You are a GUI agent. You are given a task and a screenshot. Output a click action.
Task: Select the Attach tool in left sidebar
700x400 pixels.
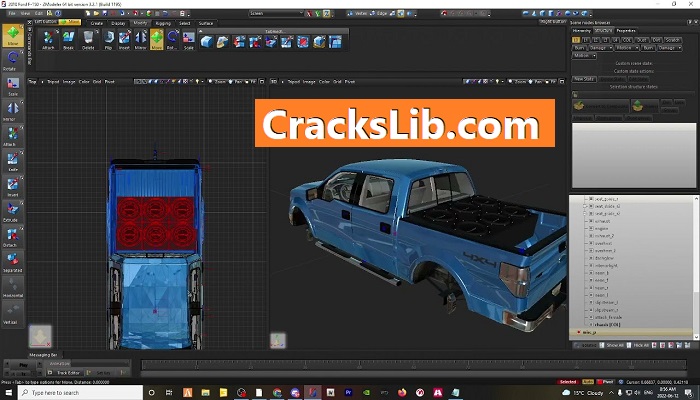(x=12, y=136)
